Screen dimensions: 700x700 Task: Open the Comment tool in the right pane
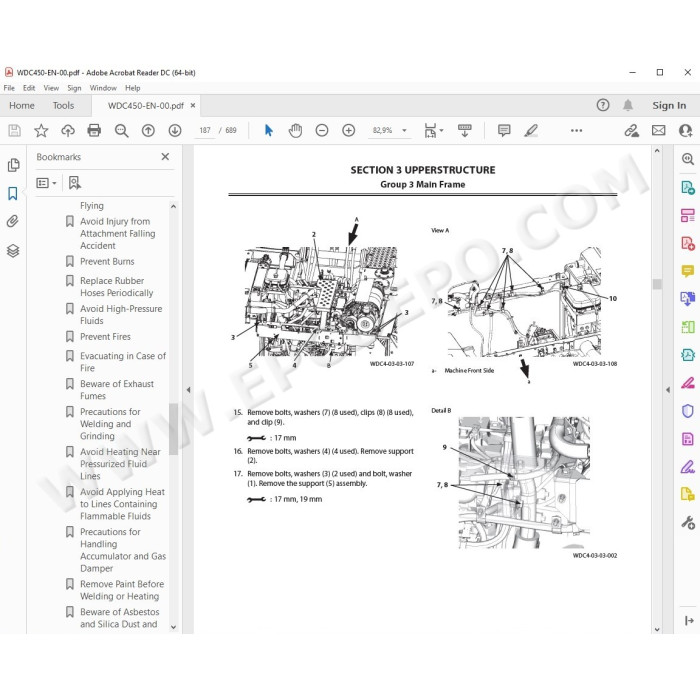(688, 271)
